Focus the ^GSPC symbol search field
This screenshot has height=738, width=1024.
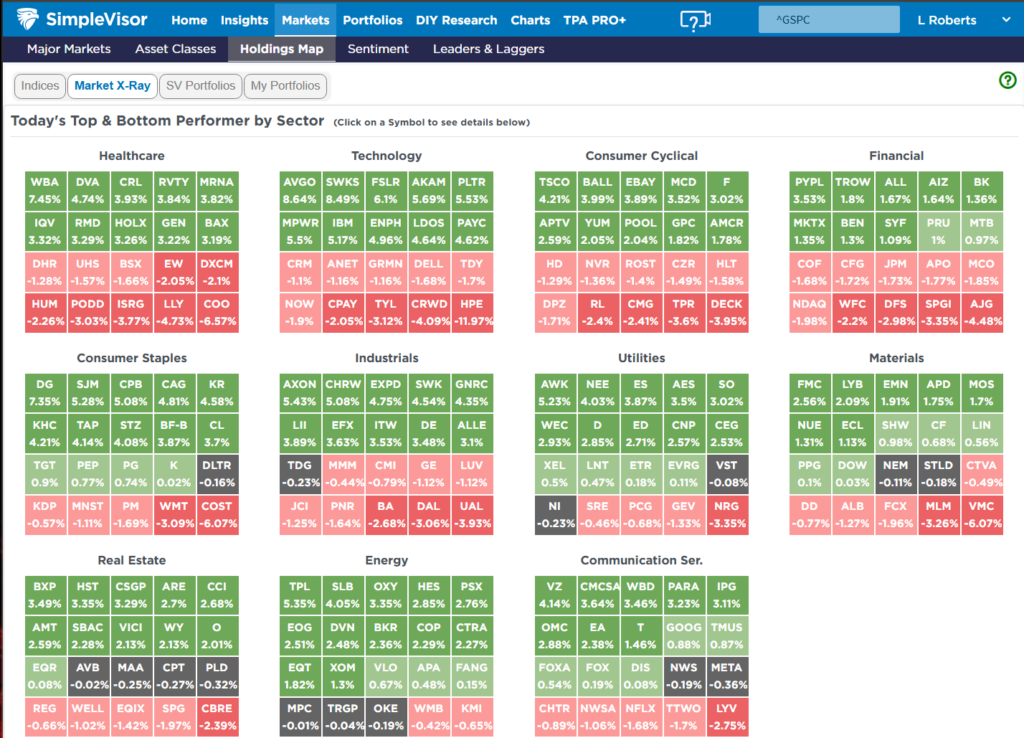click(829, 20)
